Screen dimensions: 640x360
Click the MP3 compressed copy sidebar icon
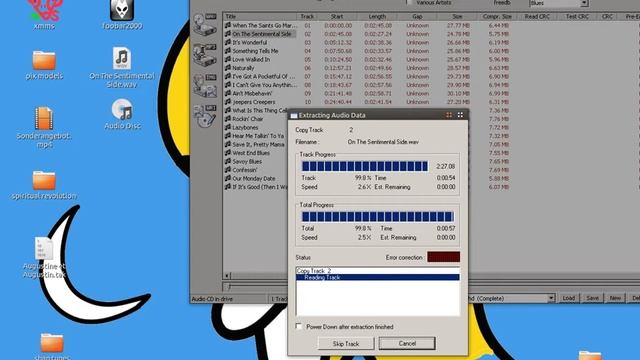click(x=204, y=55)
